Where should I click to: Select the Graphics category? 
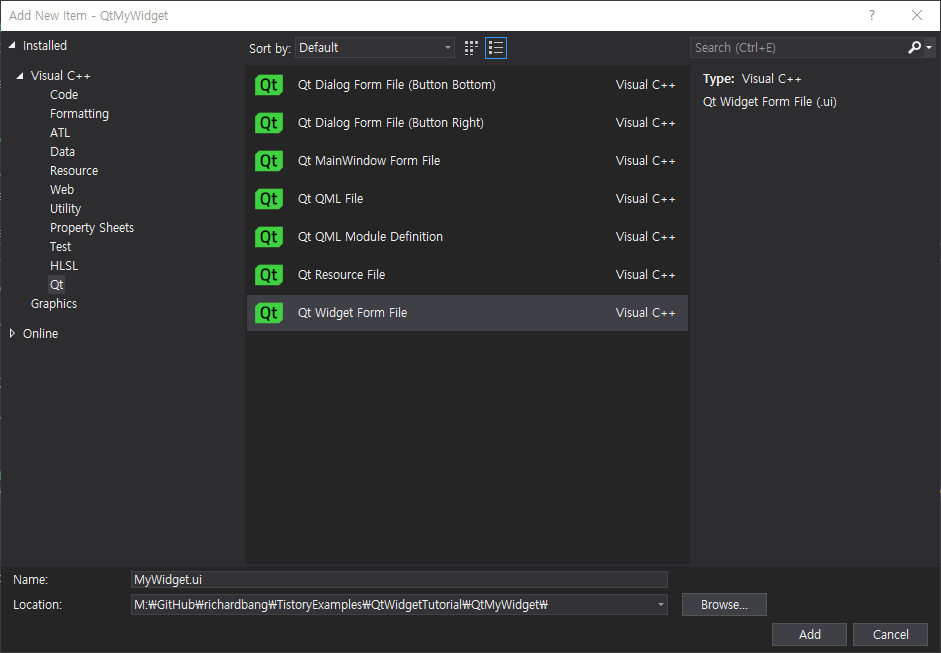click(54, 304)
